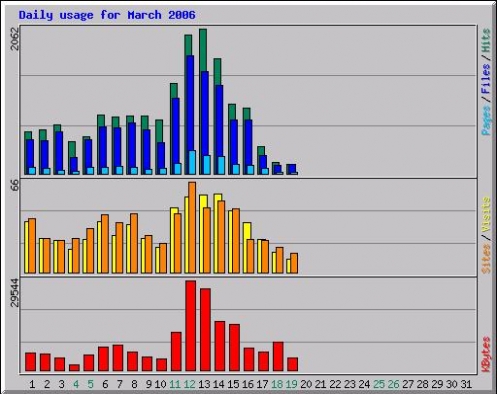Click the 2062 y-axis maximum label

(15, 38)
